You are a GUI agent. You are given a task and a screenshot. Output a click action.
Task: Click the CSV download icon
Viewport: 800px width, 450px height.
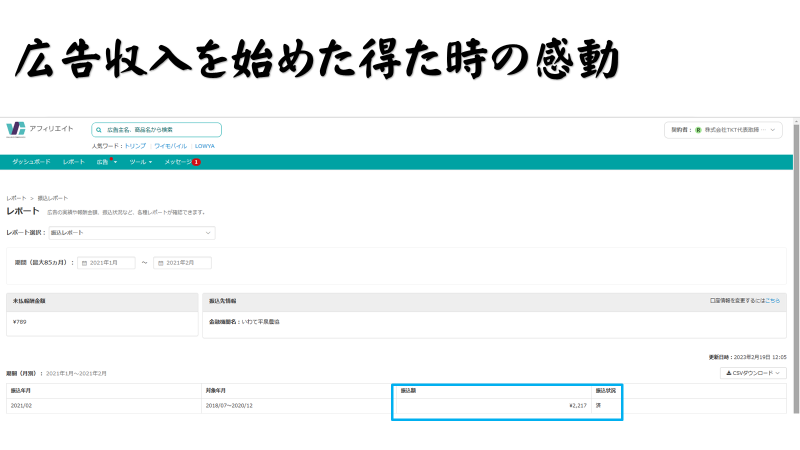[x=728, y=373]
